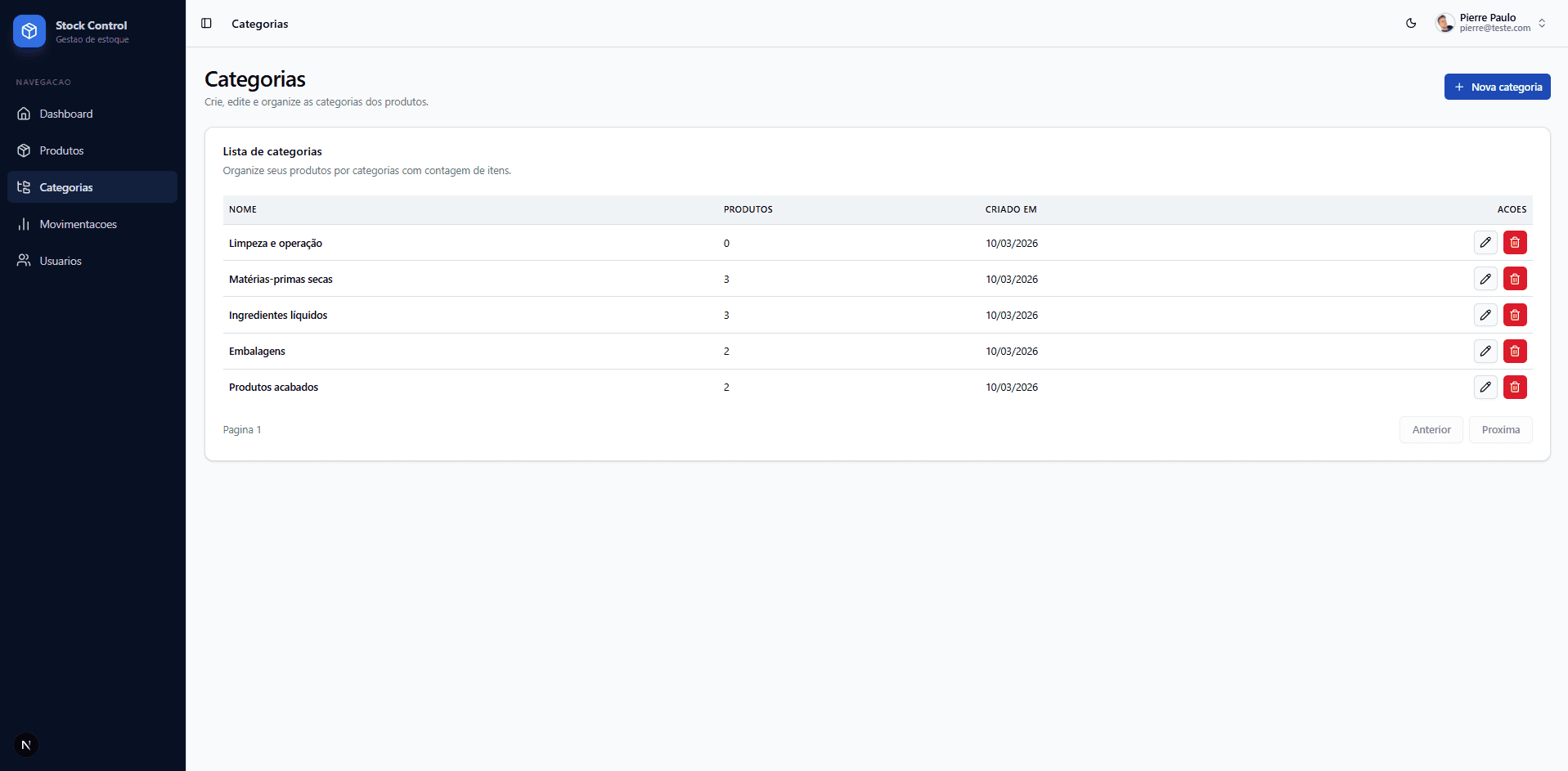Open Next.js dev tools badge

(x=26, y=745)
